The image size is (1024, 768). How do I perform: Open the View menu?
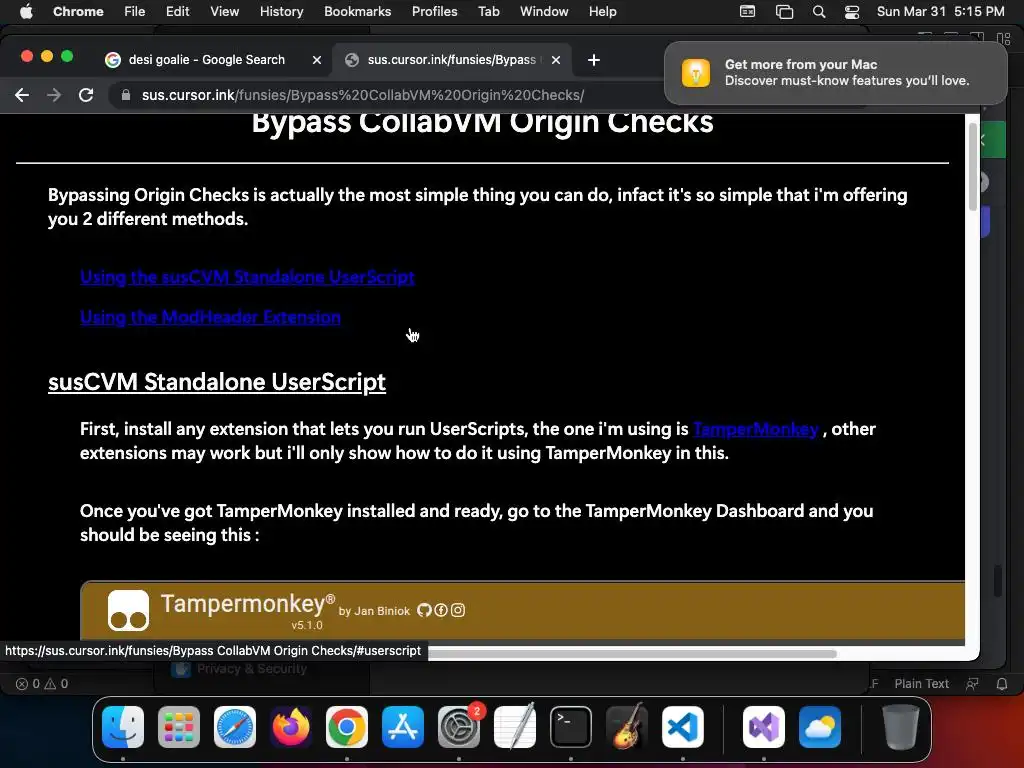pyautogui.click(x=224, y=12)
